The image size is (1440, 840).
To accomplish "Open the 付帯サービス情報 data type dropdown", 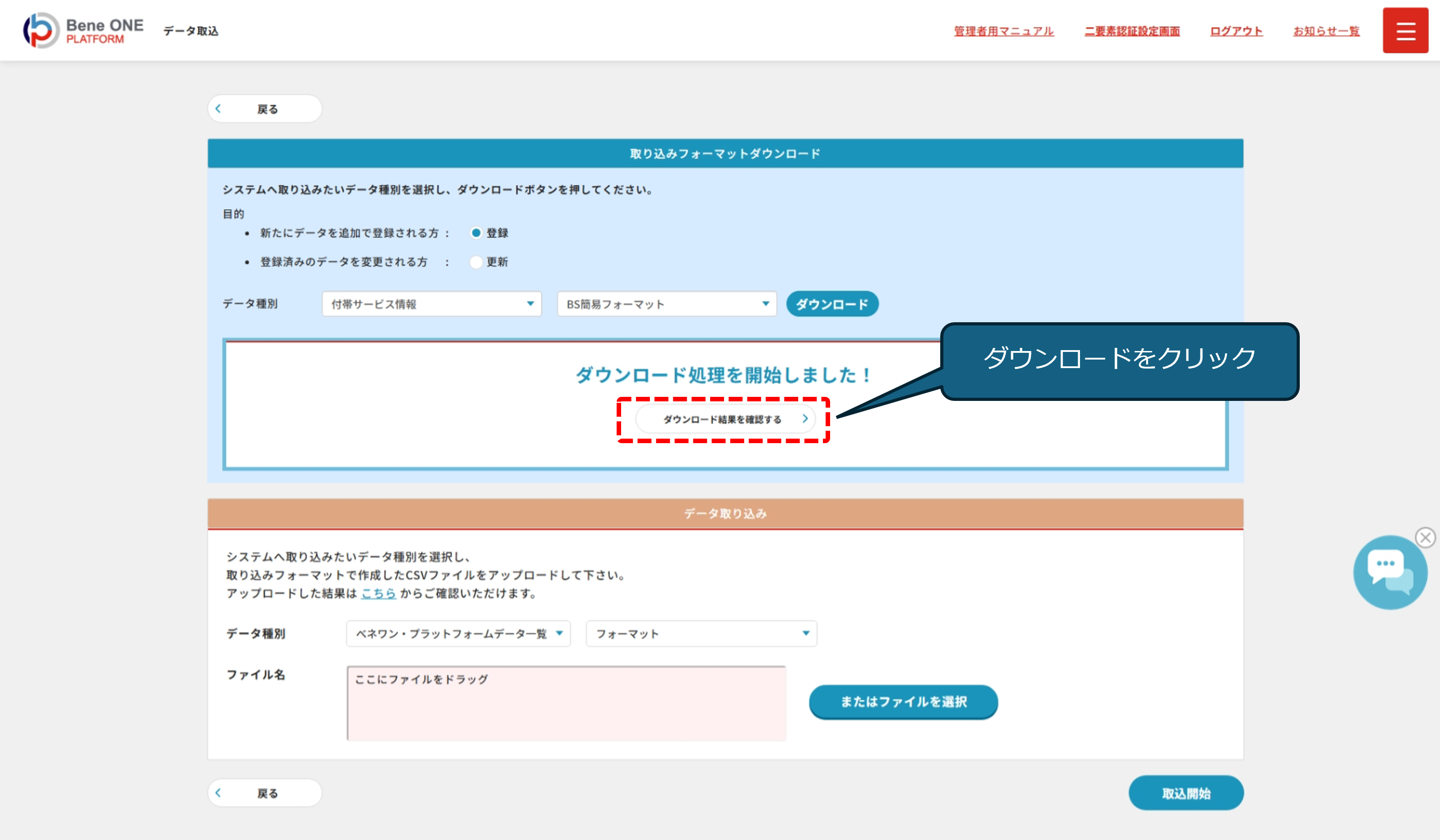I will click(x=431, y=304).
